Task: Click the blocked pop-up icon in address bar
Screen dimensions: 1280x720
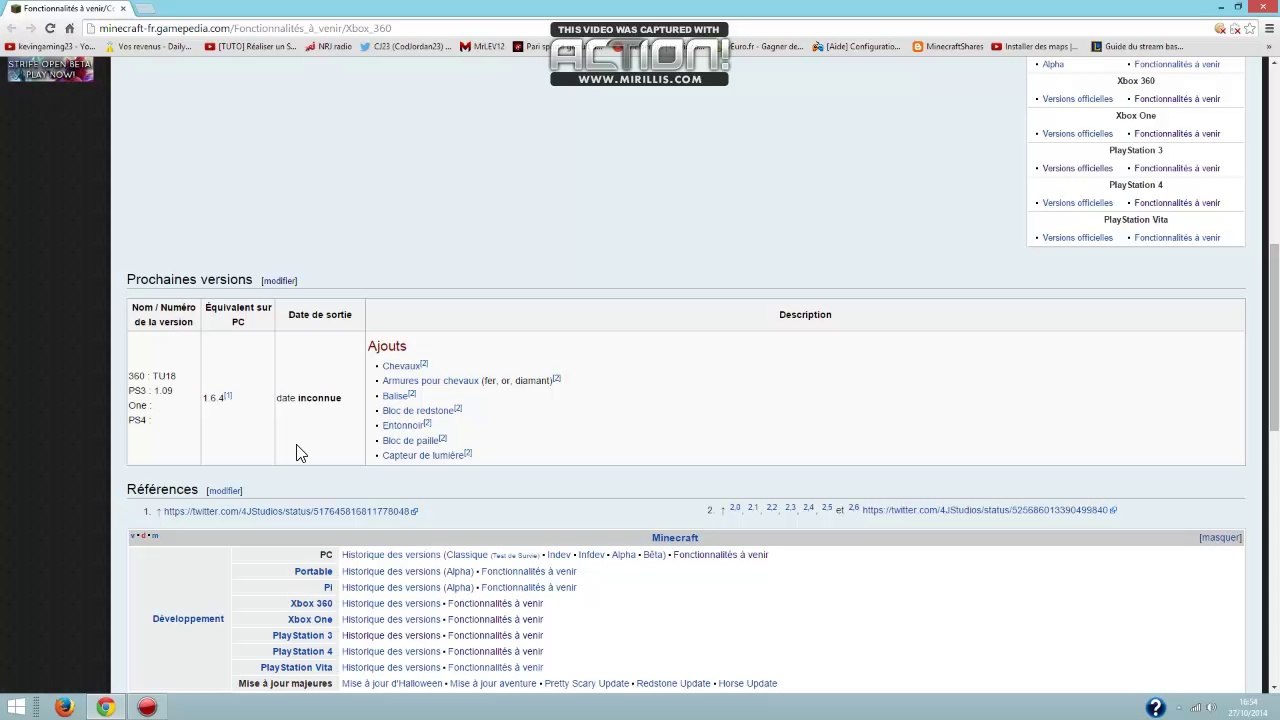Action: [1236, 28]
